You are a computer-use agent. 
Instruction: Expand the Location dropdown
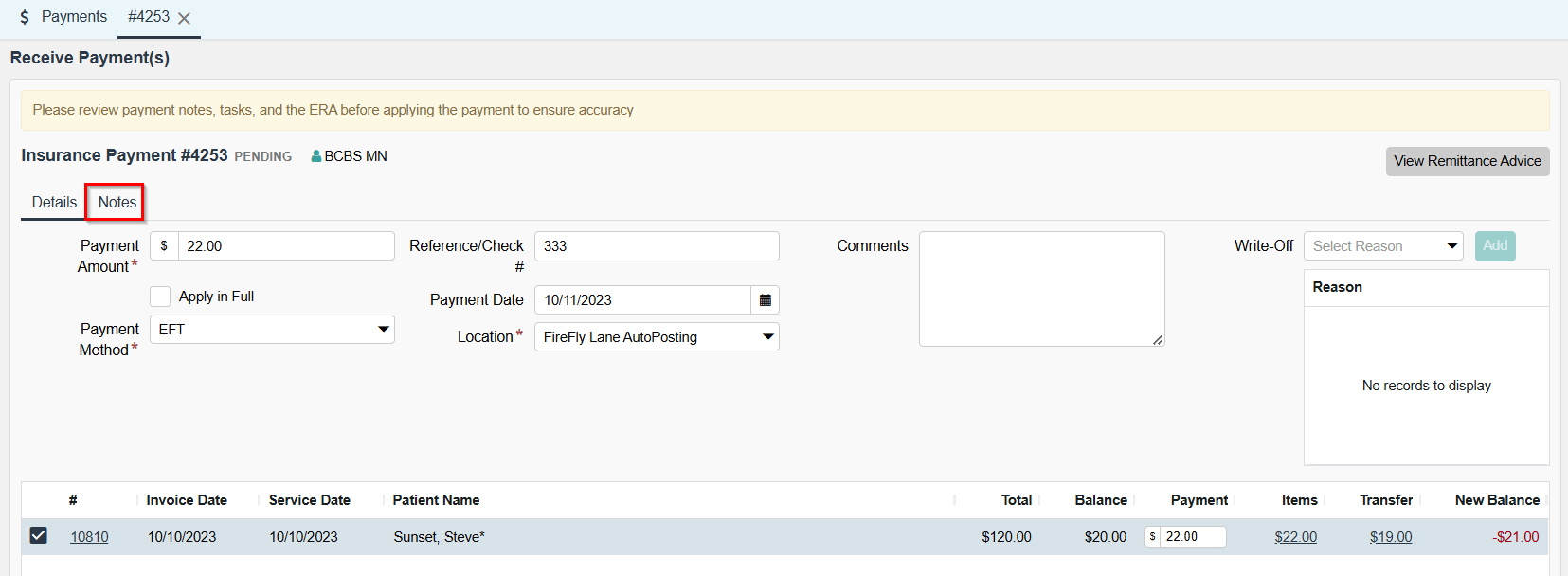point(657,337)
